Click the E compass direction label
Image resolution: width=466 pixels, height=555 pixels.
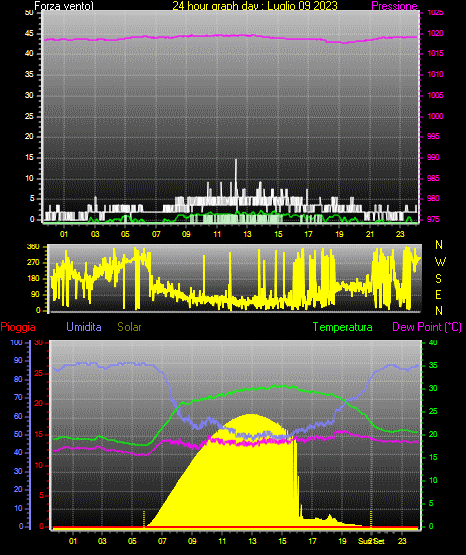point(438,294)
